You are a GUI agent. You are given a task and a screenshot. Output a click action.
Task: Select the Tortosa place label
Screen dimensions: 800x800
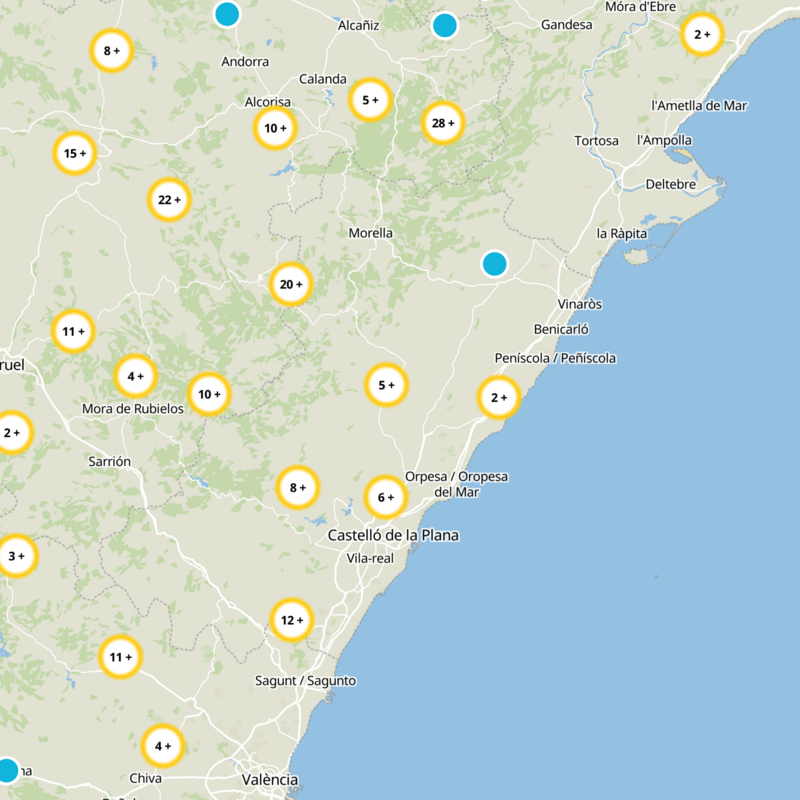tap(597, 141)
